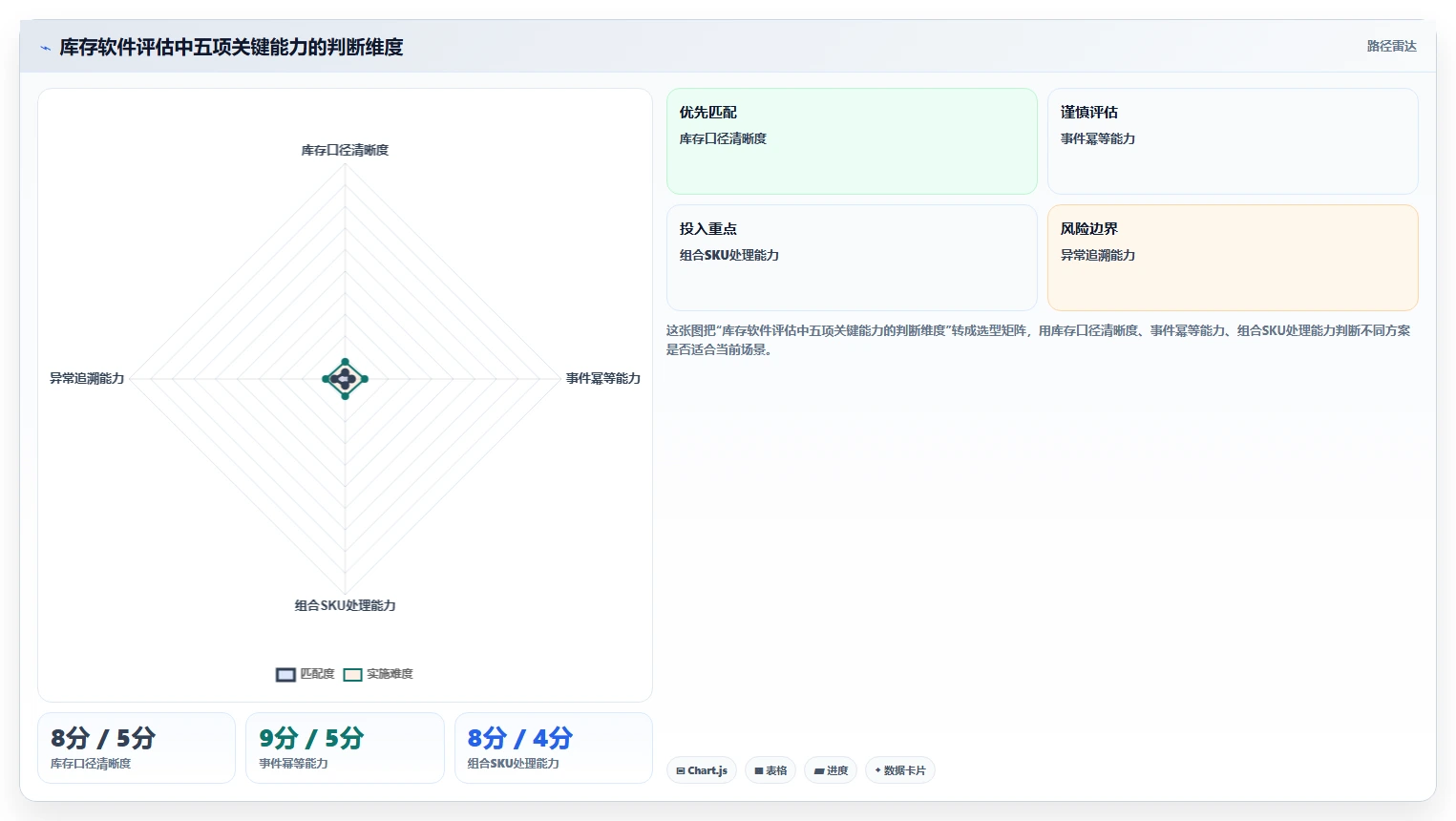Click the radar axis label 异常追溯能力

click(87, 379)
